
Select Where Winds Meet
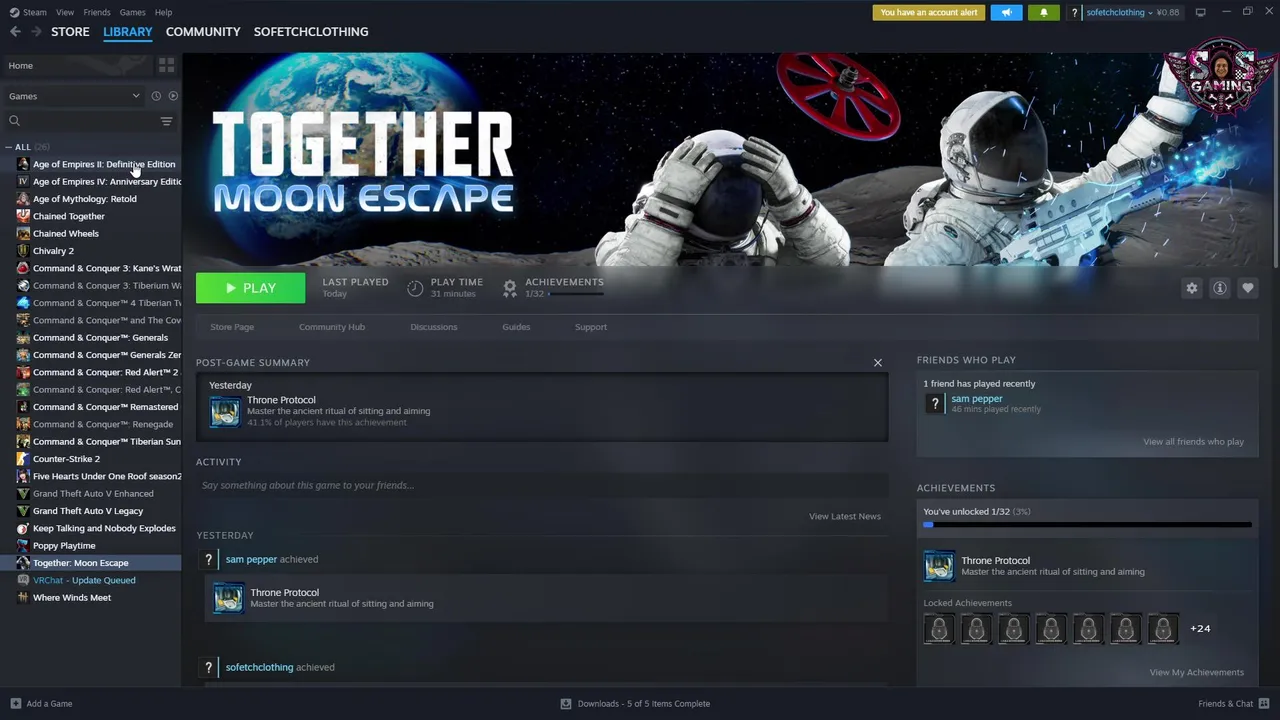[x=72, y=598]
